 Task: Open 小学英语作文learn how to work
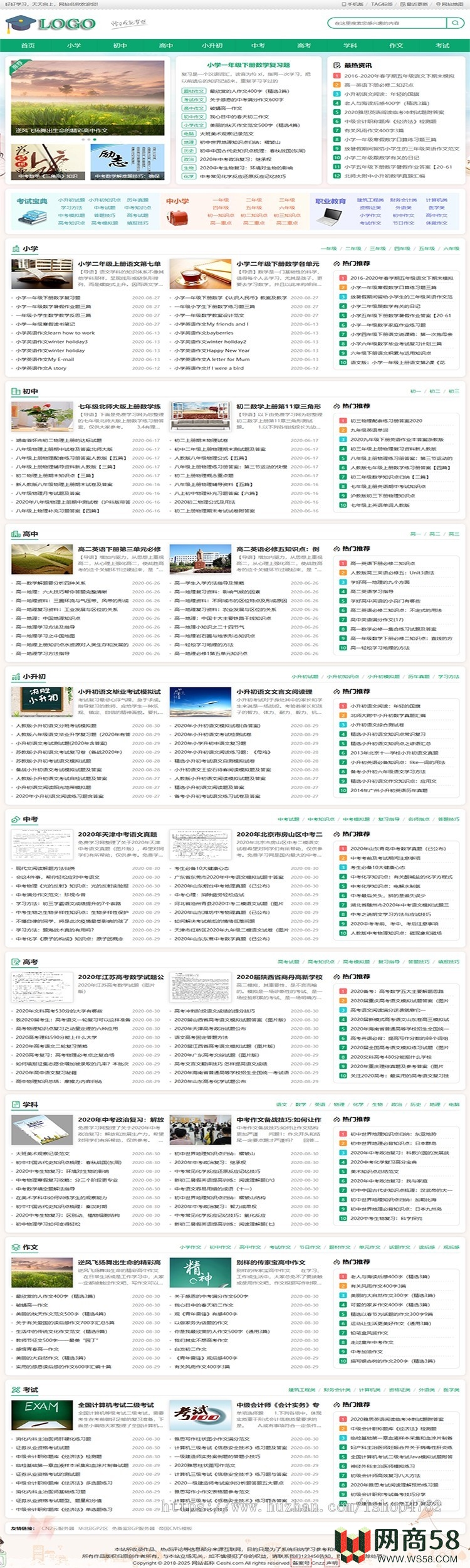(x=55, y=333)
